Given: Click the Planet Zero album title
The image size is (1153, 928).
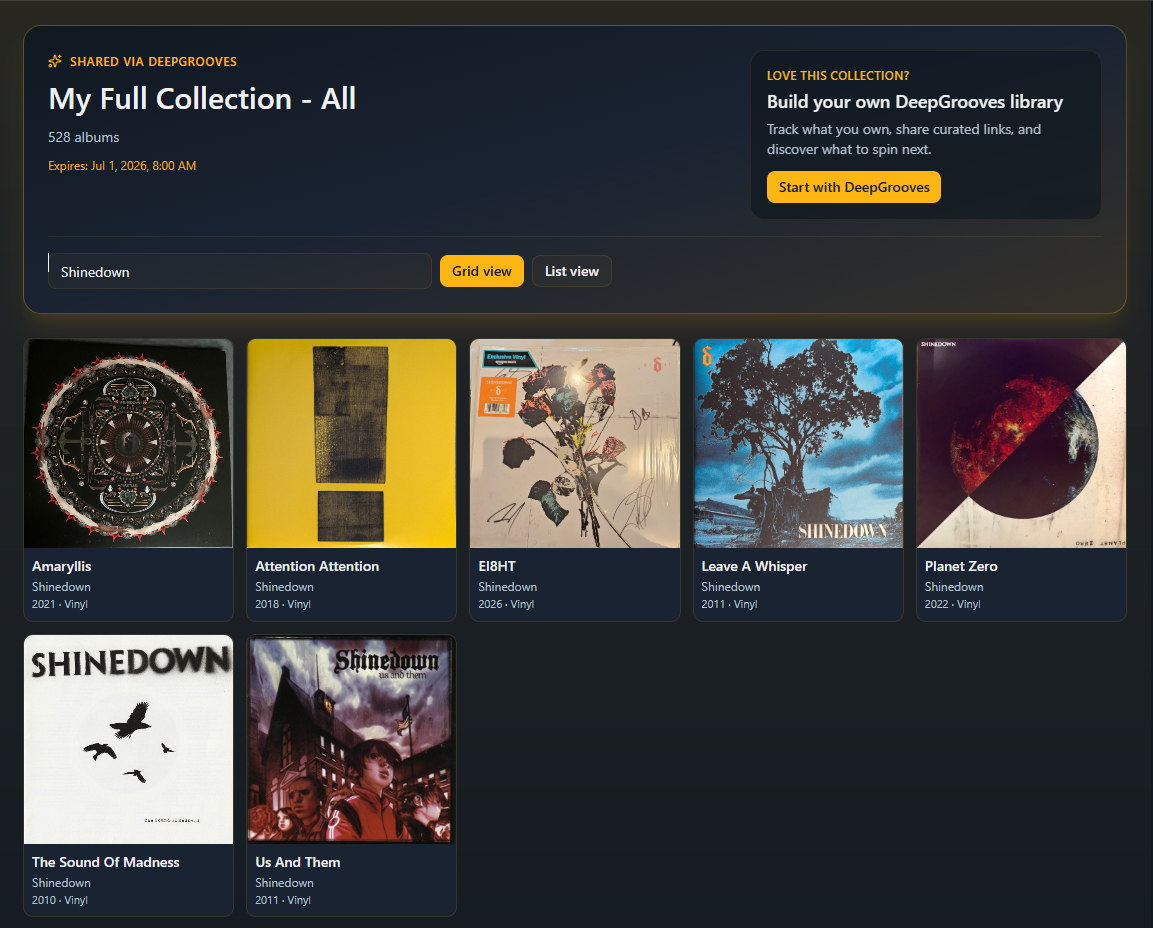Looking at the screenshot, I should (961, 566).
